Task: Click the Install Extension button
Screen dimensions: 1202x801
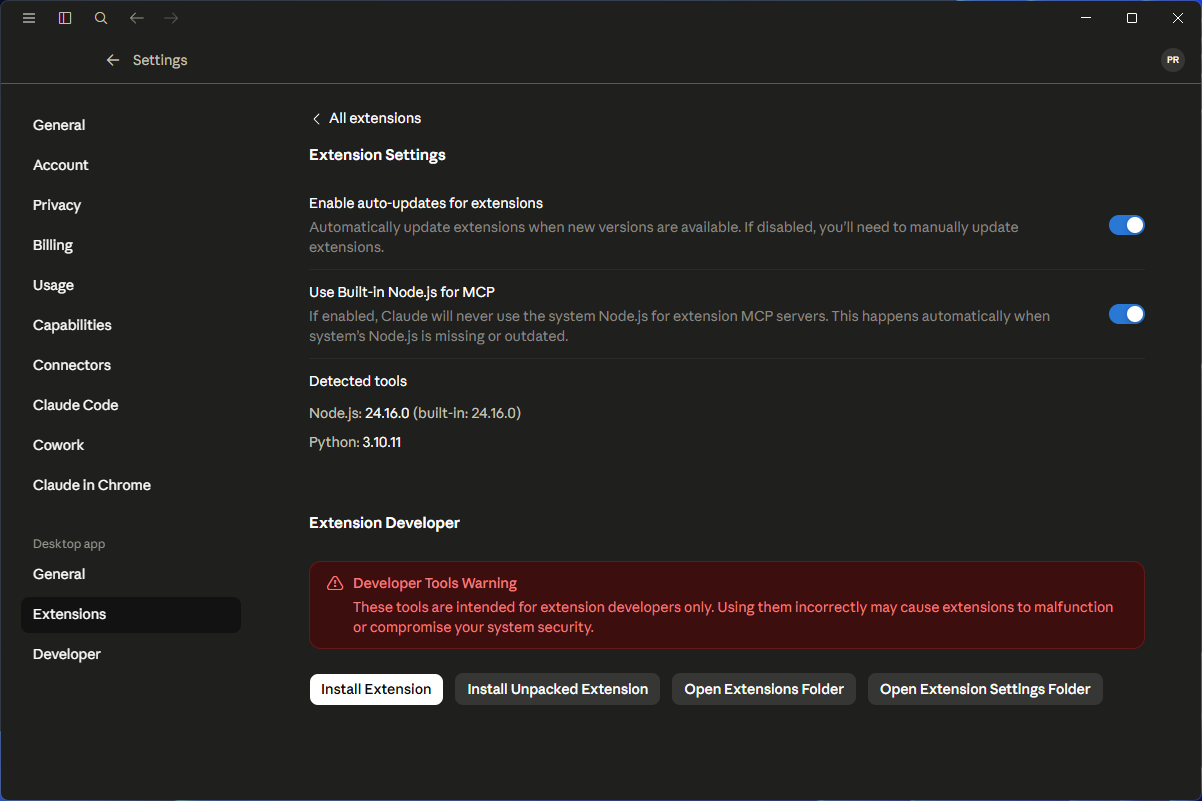Action: coord(376,689)
